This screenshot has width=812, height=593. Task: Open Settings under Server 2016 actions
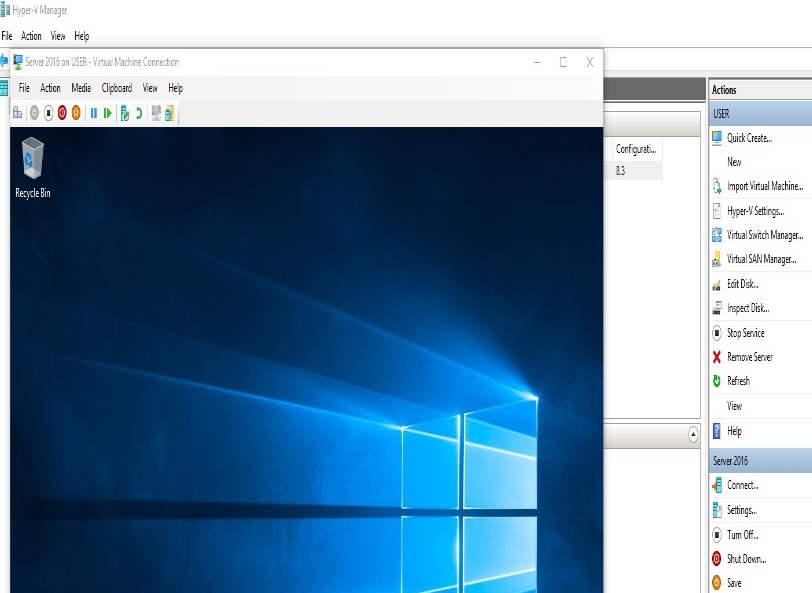[742, 510]
